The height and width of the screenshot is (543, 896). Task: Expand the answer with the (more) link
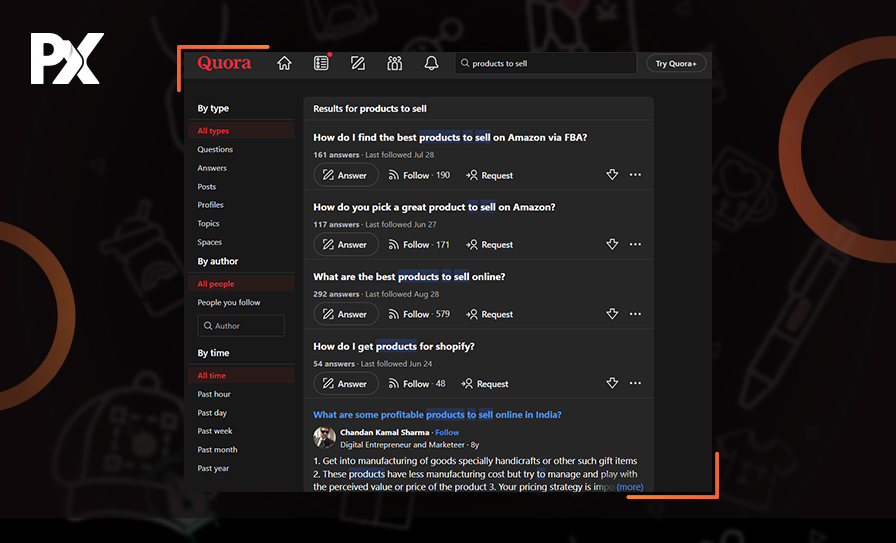tap(630, 487)
